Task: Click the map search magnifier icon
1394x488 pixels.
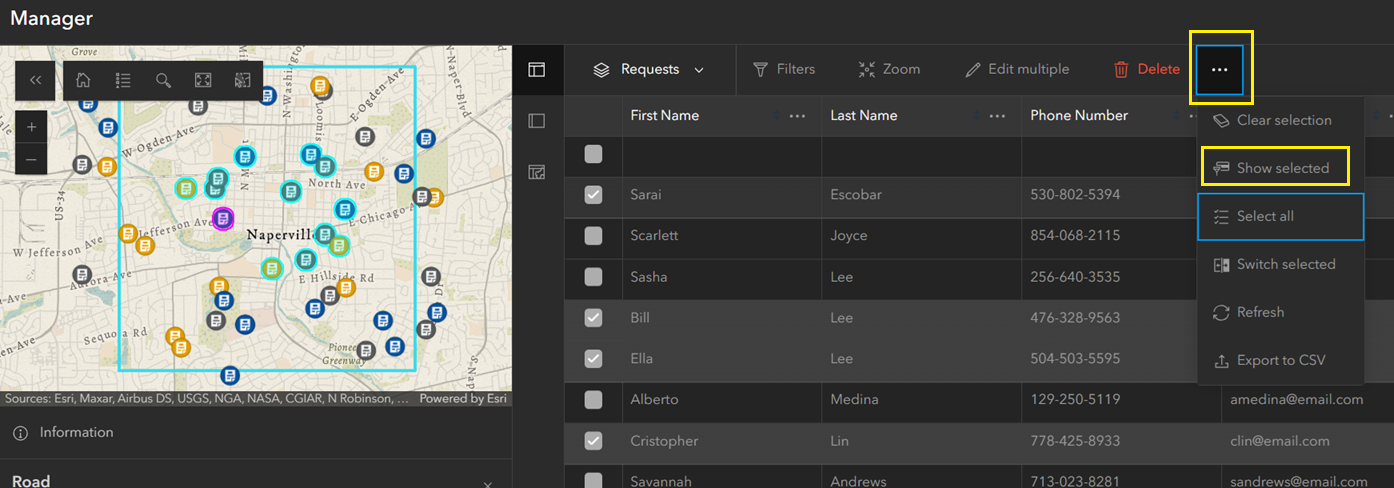Action: tap(163, 81)
